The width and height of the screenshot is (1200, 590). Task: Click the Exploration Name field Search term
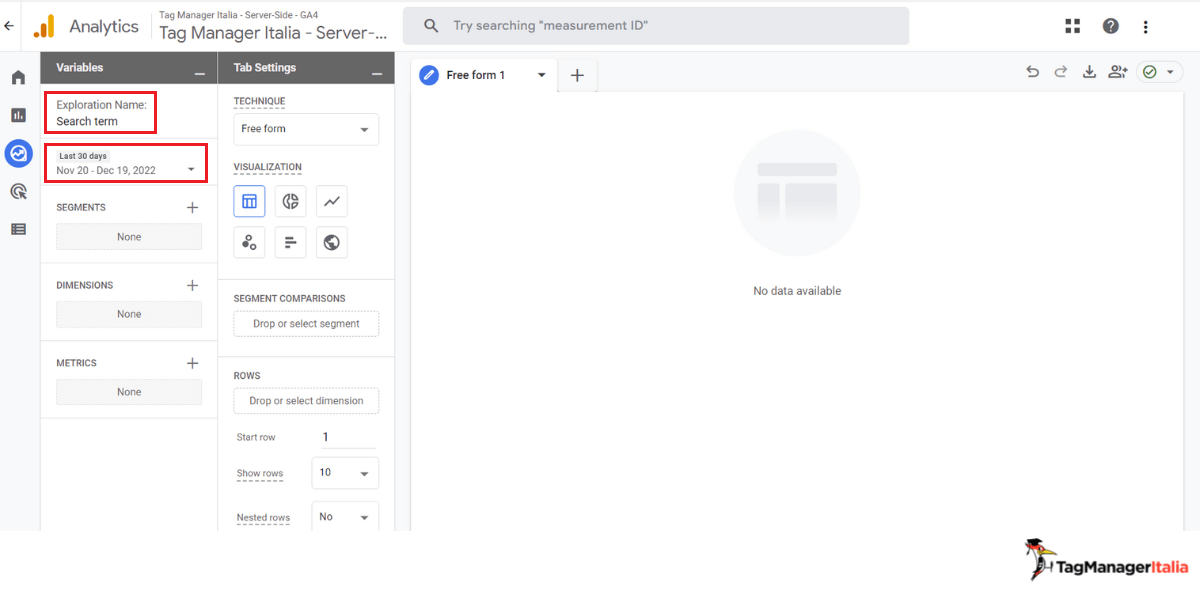(x=100, y=112)
